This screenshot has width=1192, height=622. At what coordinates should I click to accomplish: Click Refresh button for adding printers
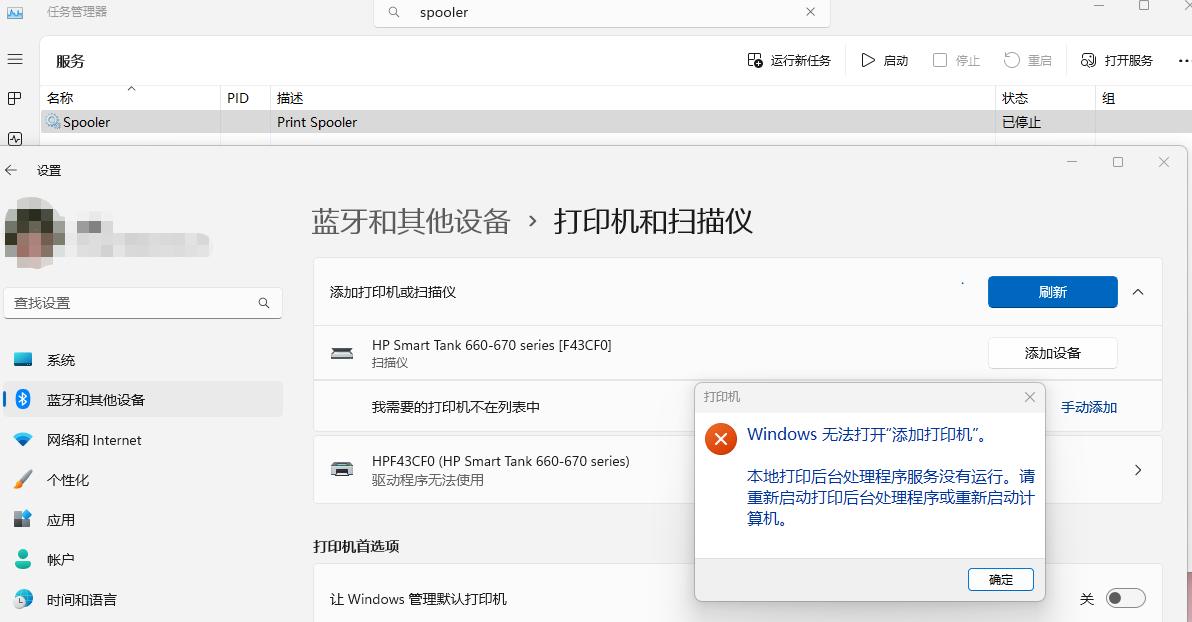coord(1052,292)
